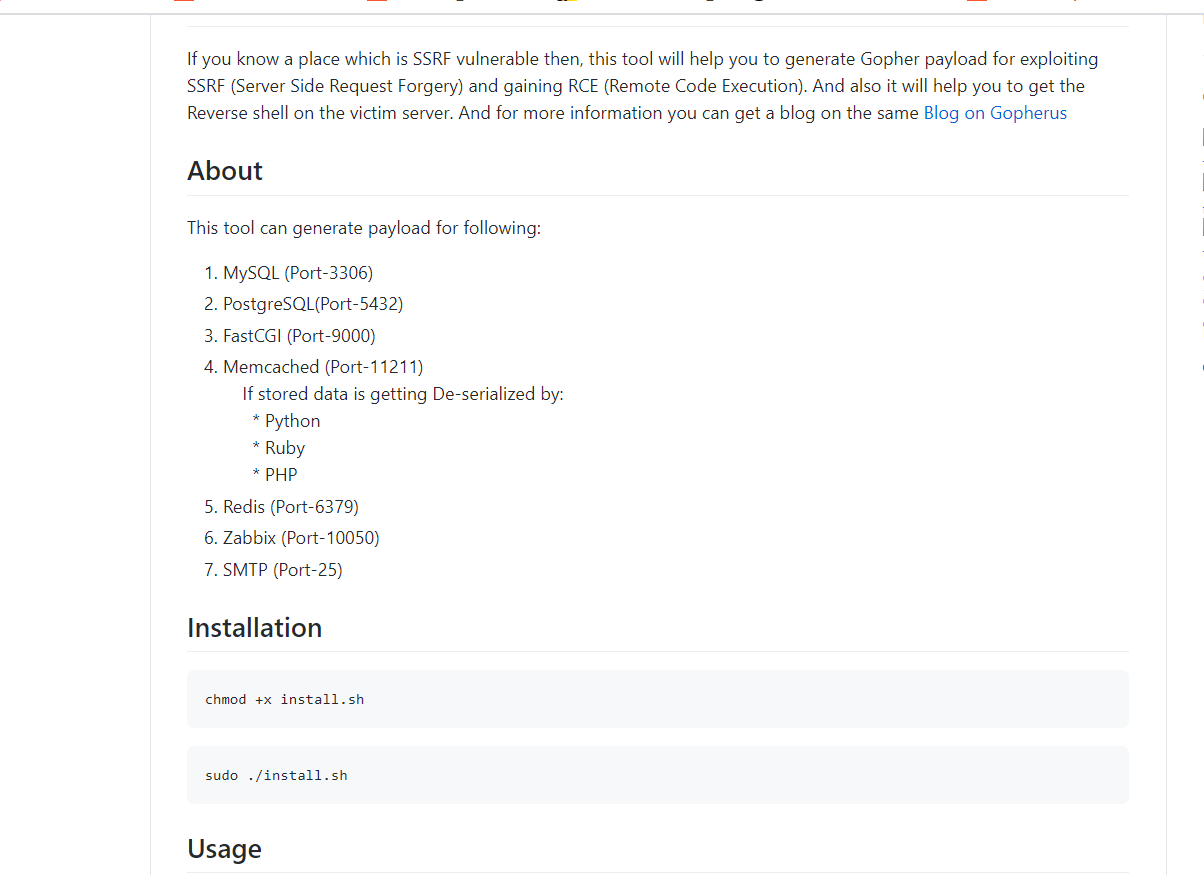1204x875 pixels.
Task: Select the MySQL (Port-3306) list item
Action: (x=298, y=273)
